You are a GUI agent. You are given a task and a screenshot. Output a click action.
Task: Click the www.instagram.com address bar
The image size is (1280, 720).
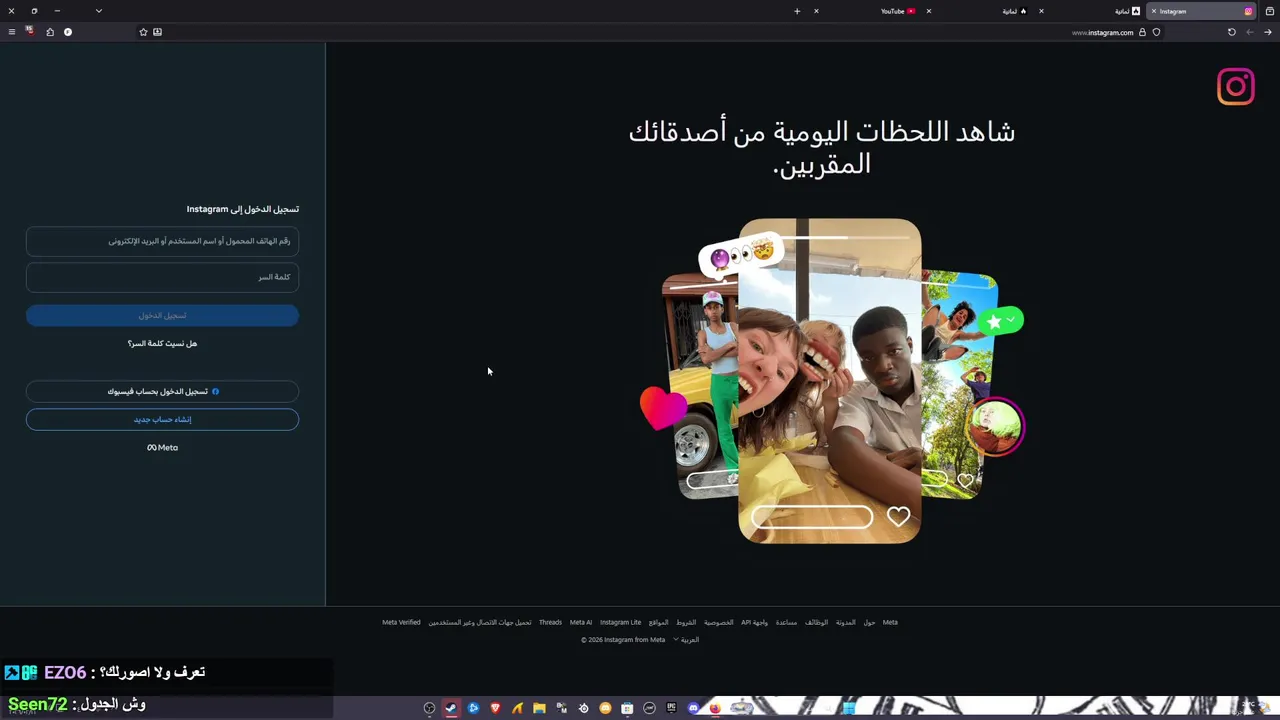pos(1102,32)
